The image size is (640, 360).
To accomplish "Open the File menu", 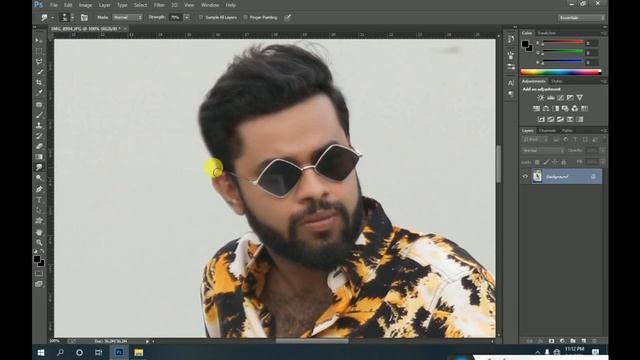I will [53, 5].
